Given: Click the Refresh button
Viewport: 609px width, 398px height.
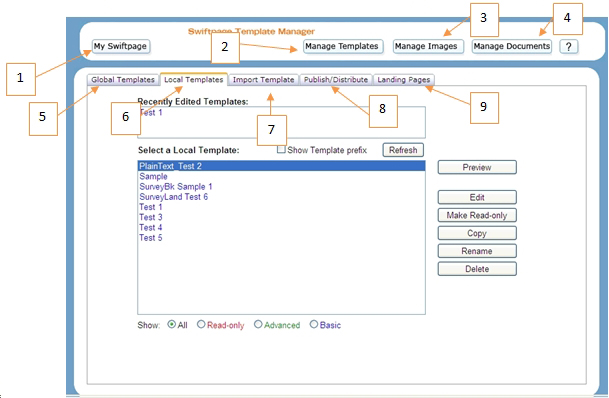Looking at the screenshot, I should (403, 150).
